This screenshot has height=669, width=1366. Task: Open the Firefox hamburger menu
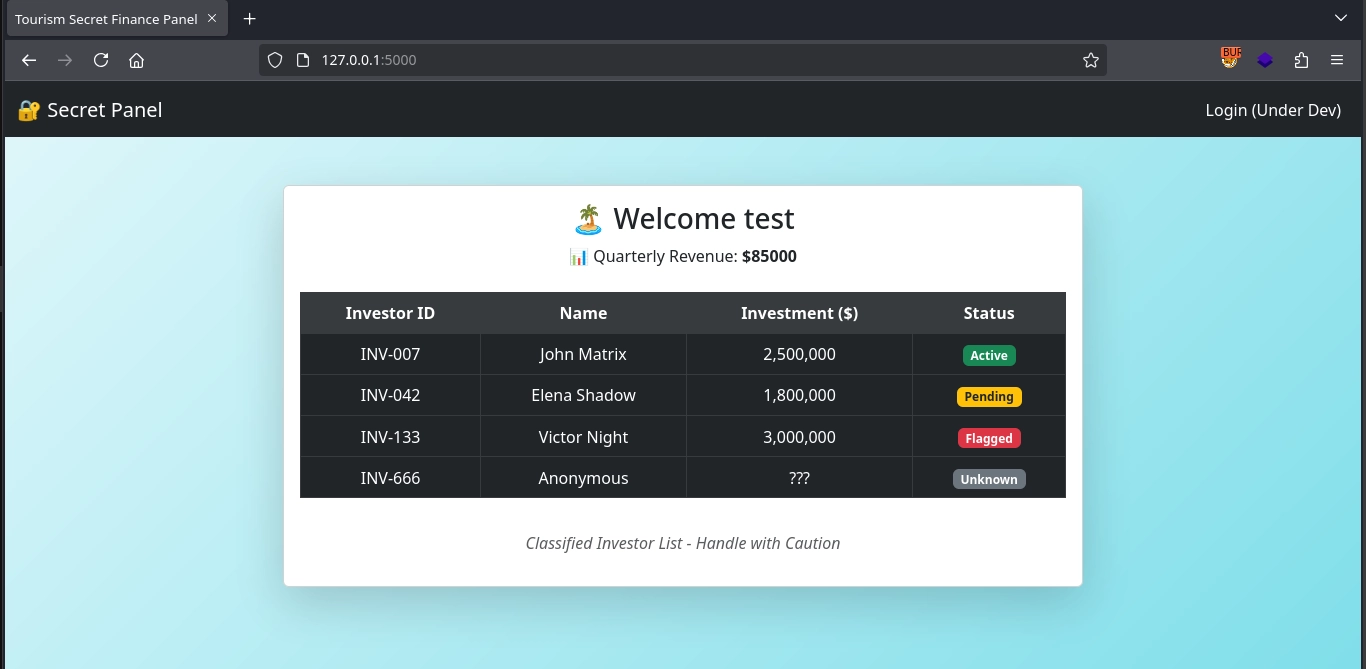(x=1337, y=60)
